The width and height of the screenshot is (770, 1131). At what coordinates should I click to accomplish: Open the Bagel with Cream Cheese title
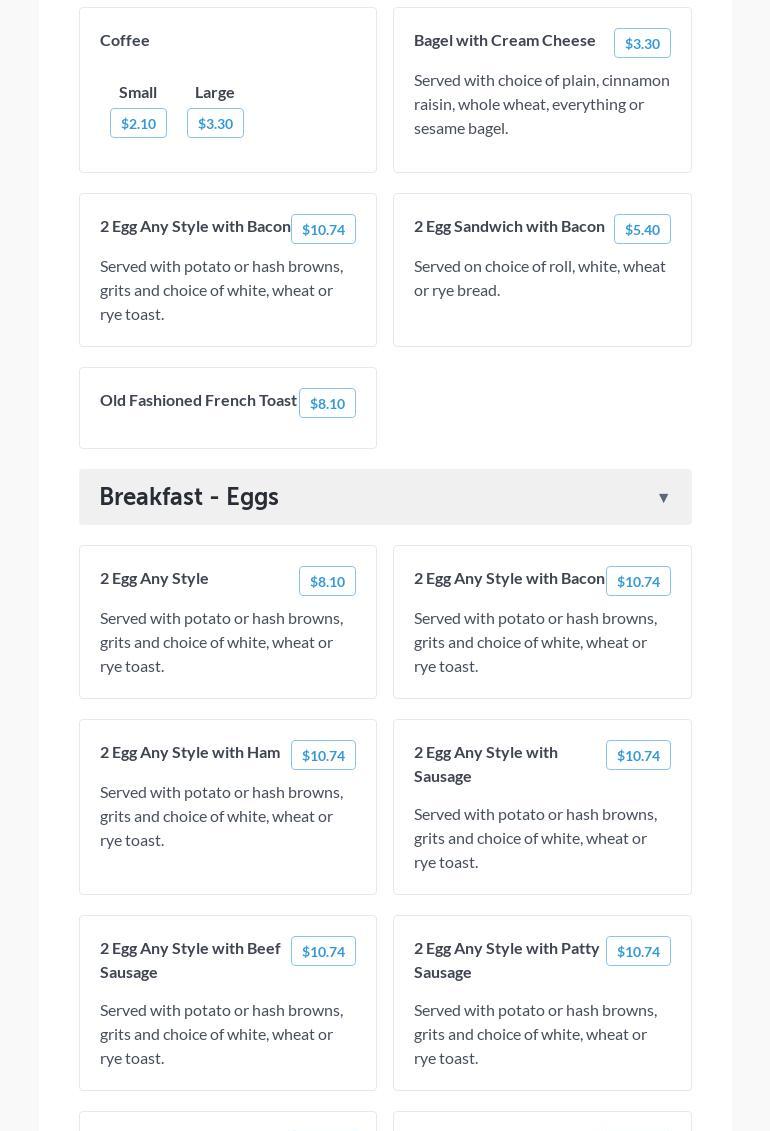point(504,40)
